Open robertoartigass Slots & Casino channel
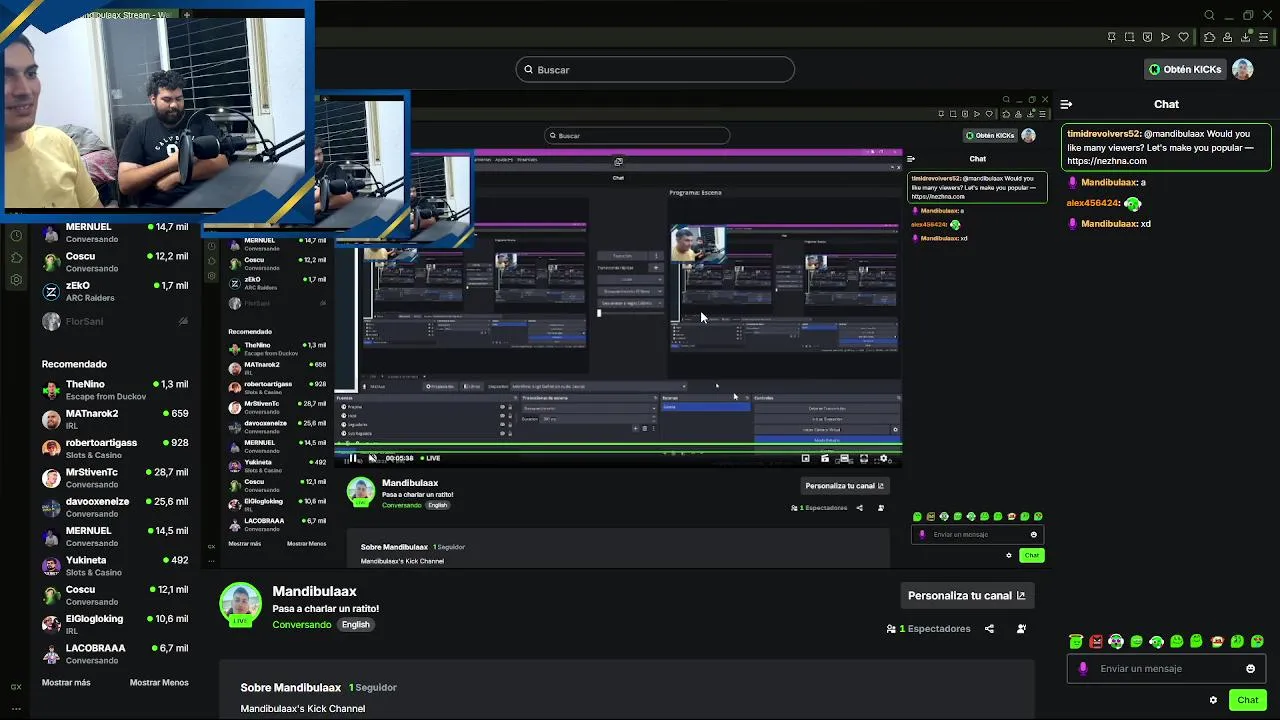 115,448
